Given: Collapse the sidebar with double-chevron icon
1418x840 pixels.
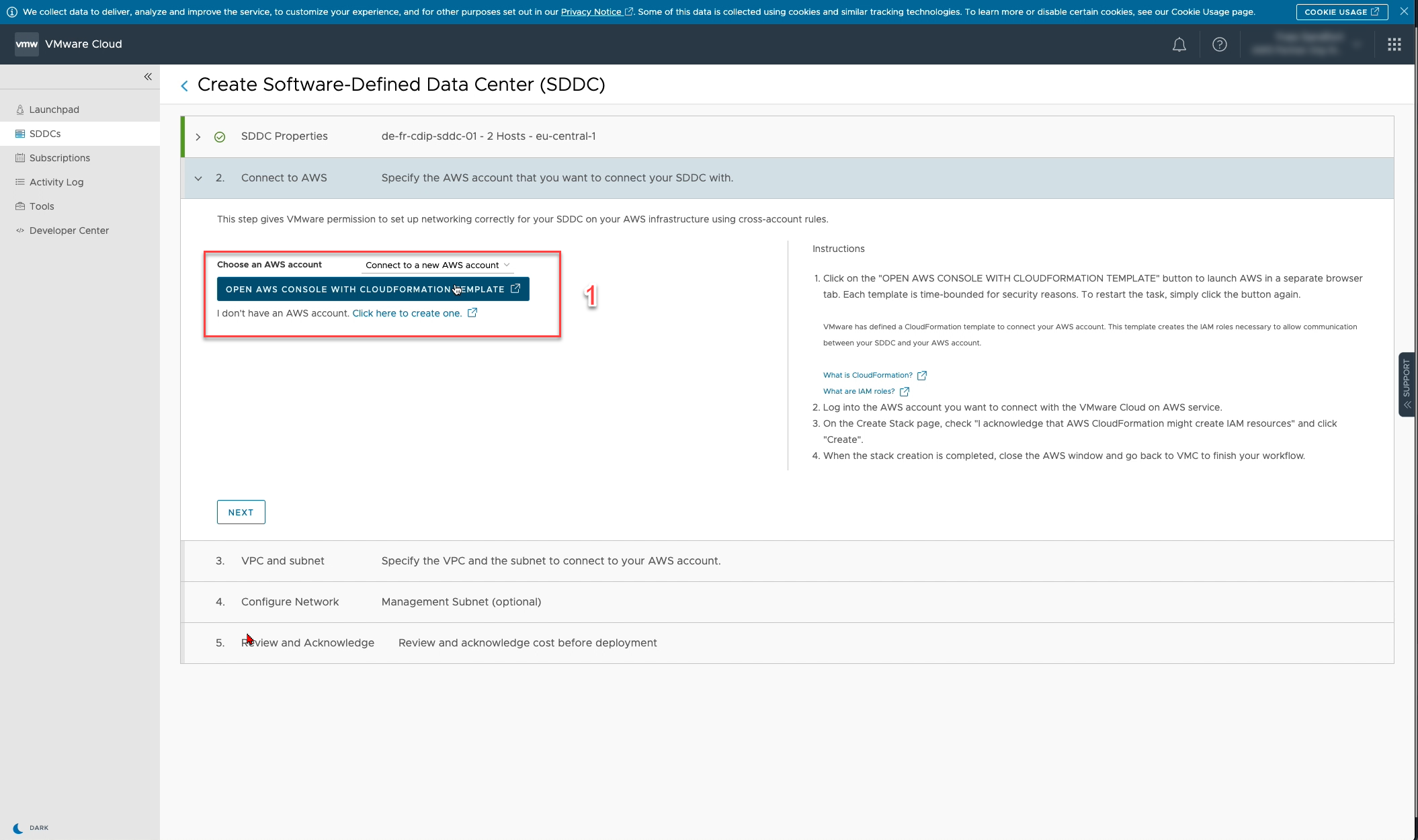Looking at the screenshot, I should click(x=148, y=77).
